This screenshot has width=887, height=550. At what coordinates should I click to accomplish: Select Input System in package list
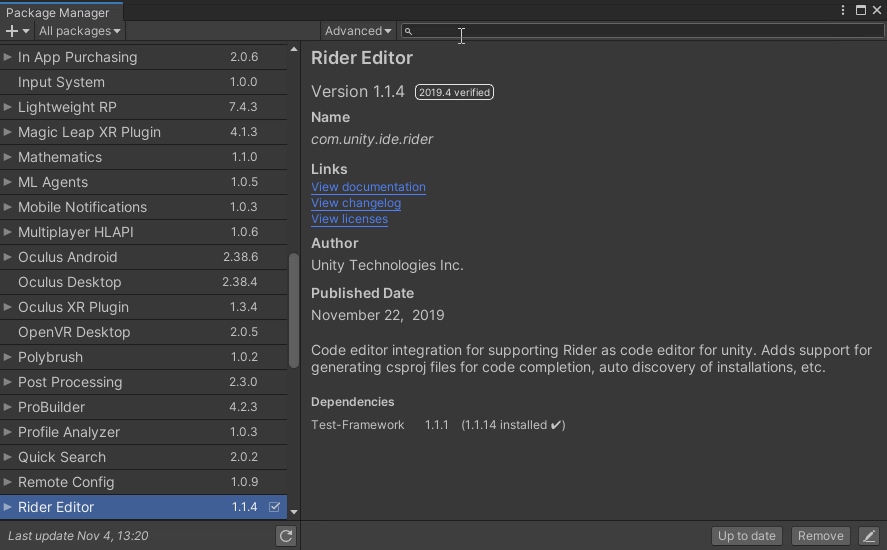click(61, 82)
